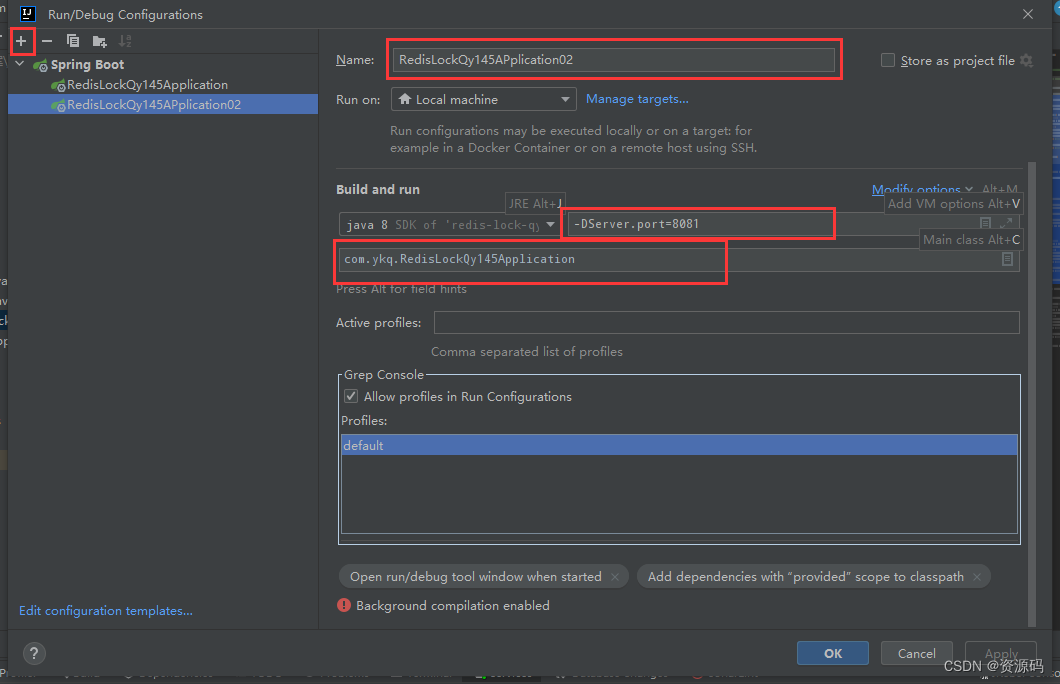Browse for the main class
Image resolution: width=1060 pixels, height=684 pixels.
[x=1007, y=260]
